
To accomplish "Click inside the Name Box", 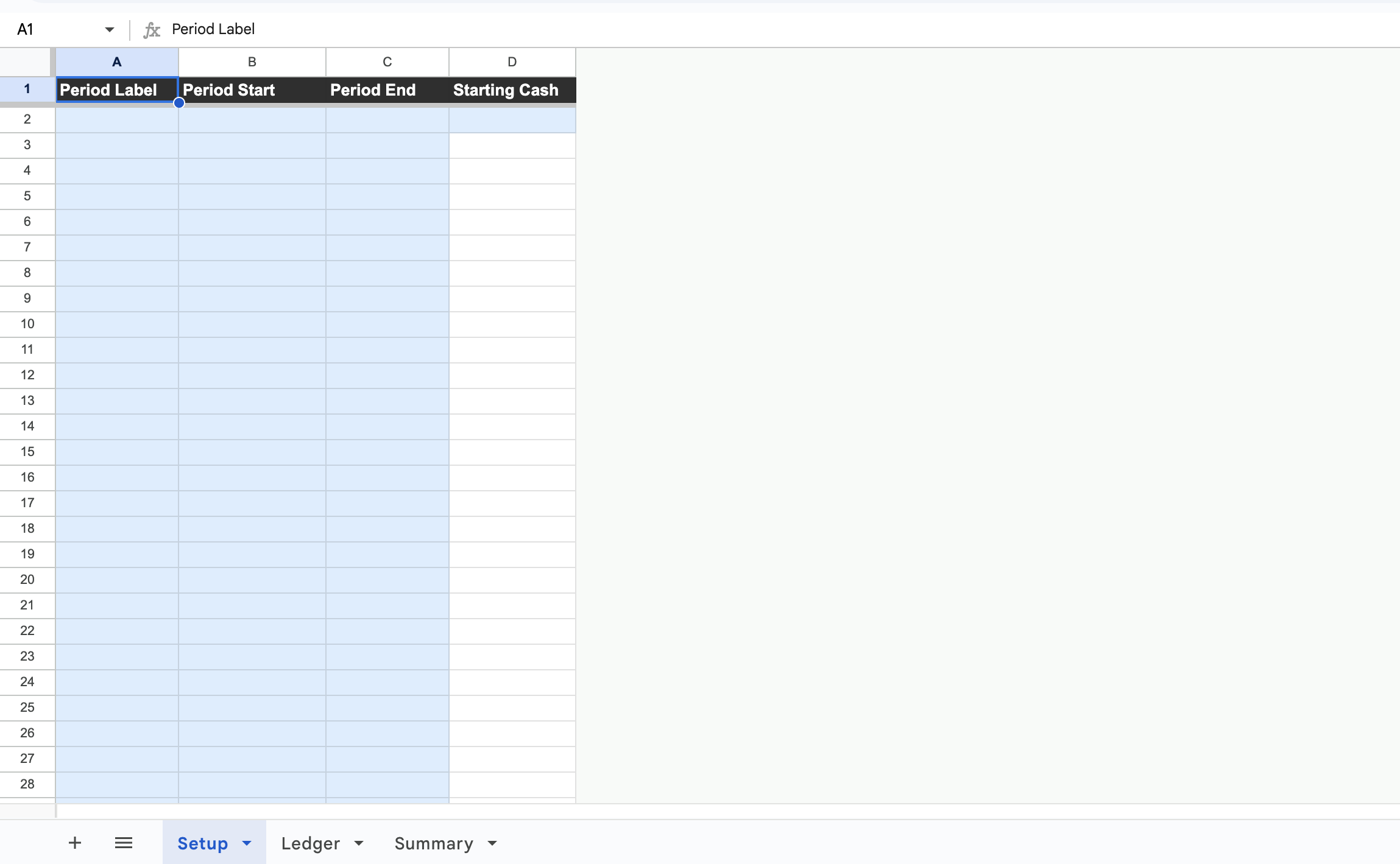I will [x=49, y=29].
